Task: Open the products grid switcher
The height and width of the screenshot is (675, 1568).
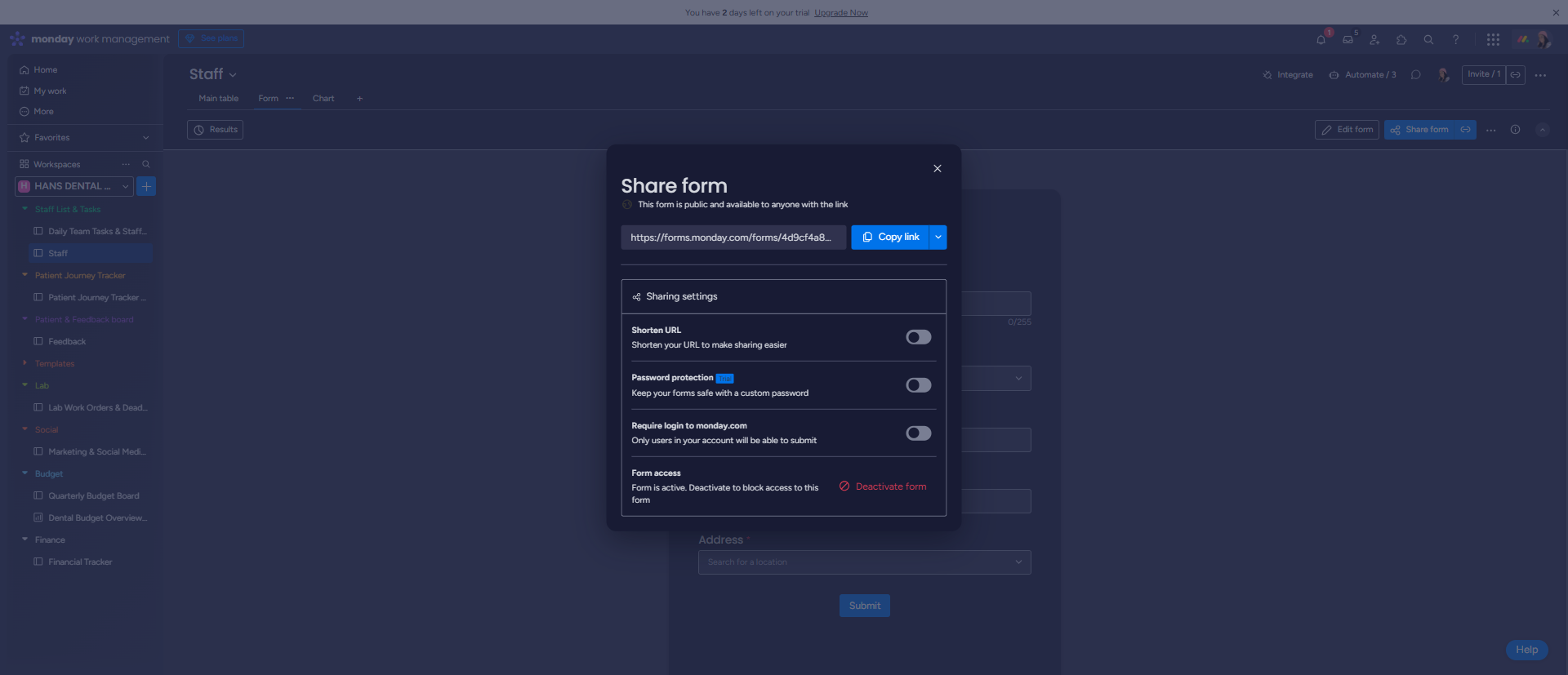Action: [x=1493, y=39]
